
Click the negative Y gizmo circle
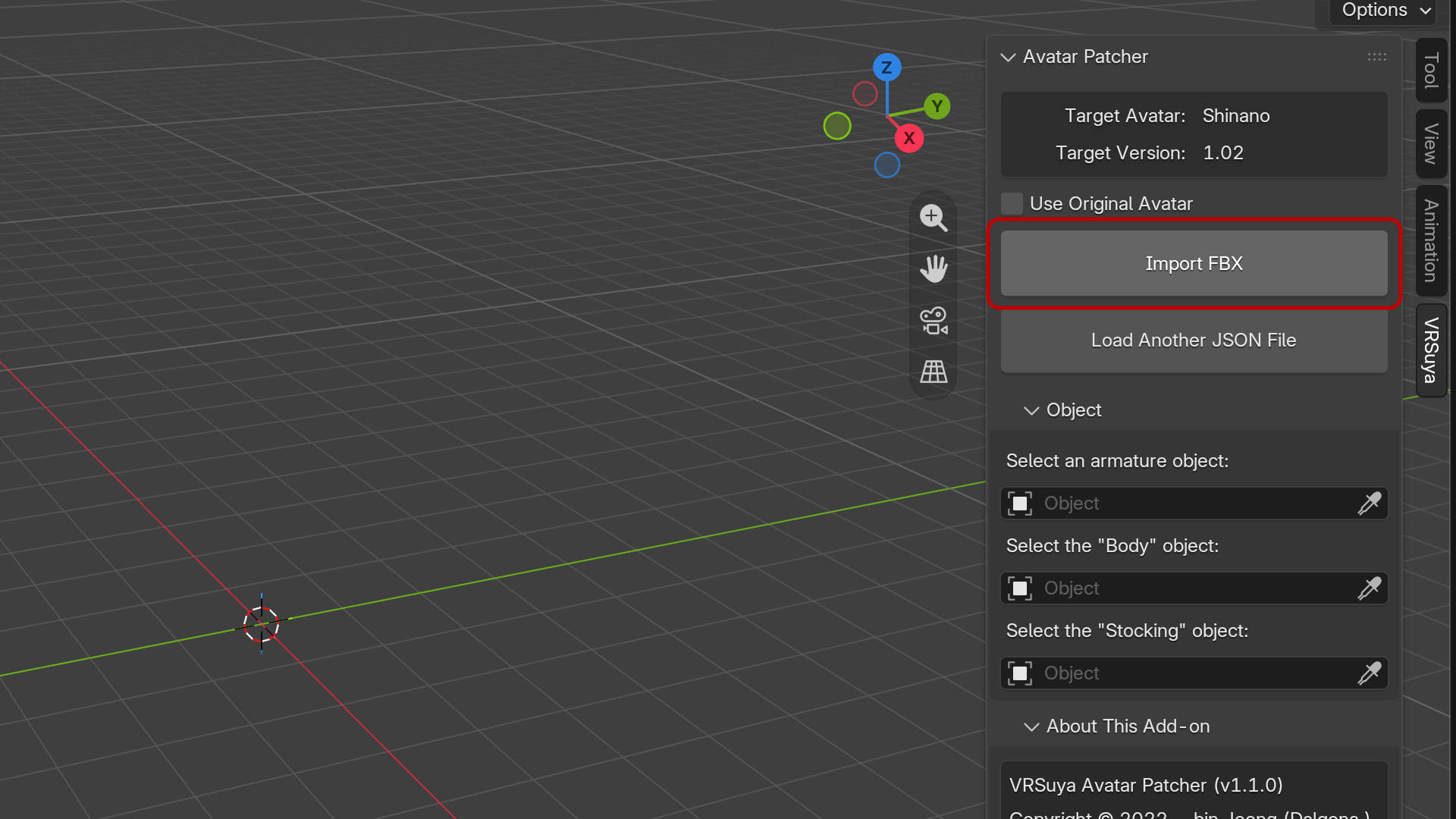tap(837, 126)
